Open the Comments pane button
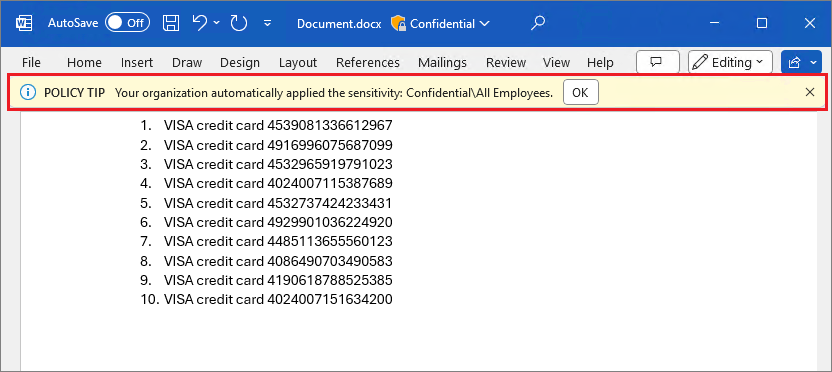 coord(657,62)
